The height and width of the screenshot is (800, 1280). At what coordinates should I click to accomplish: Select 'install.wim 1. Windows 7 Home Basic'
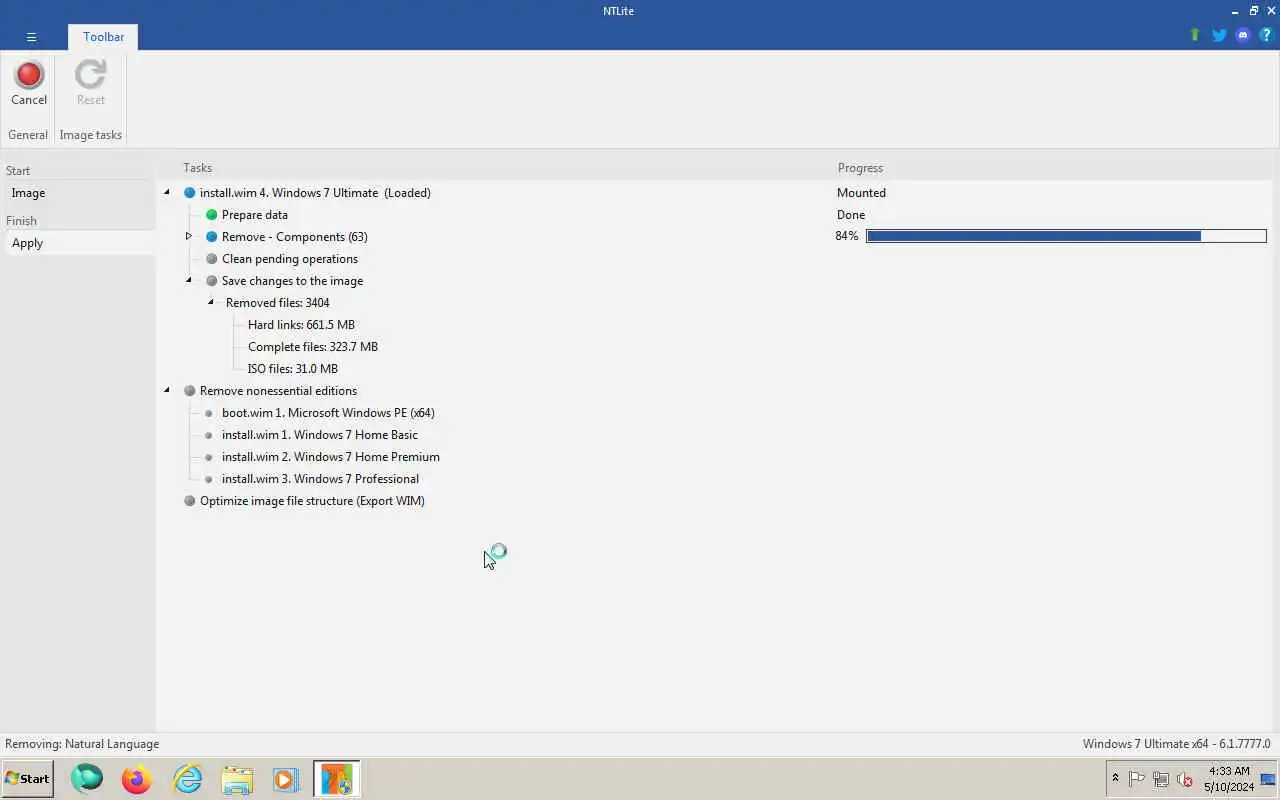[319, 435]
